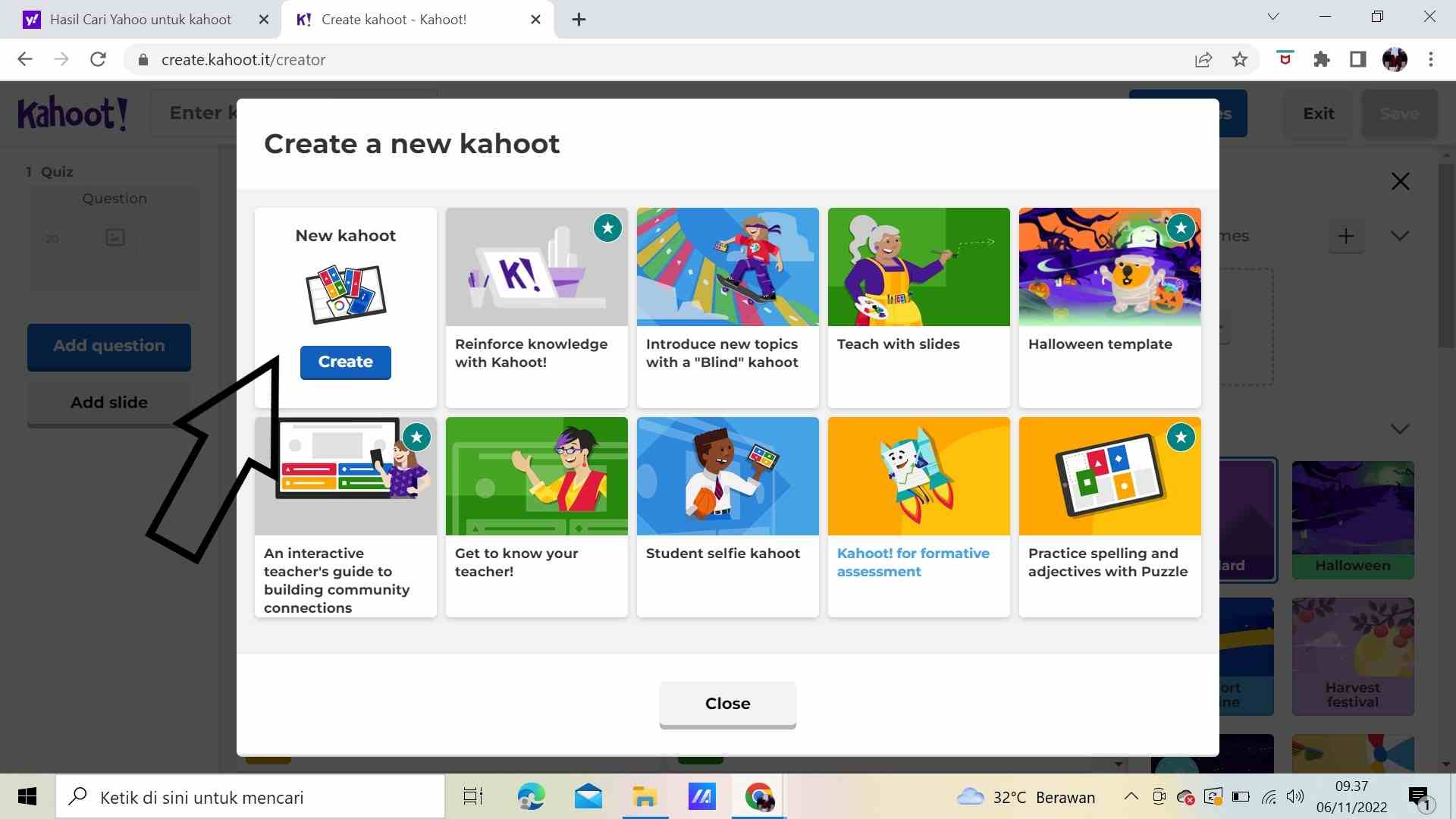The height and width of the screenshot is (819, 1456).
Task: Select the Halloween theme thumbnail
Action: click(x=1353, y=519)
